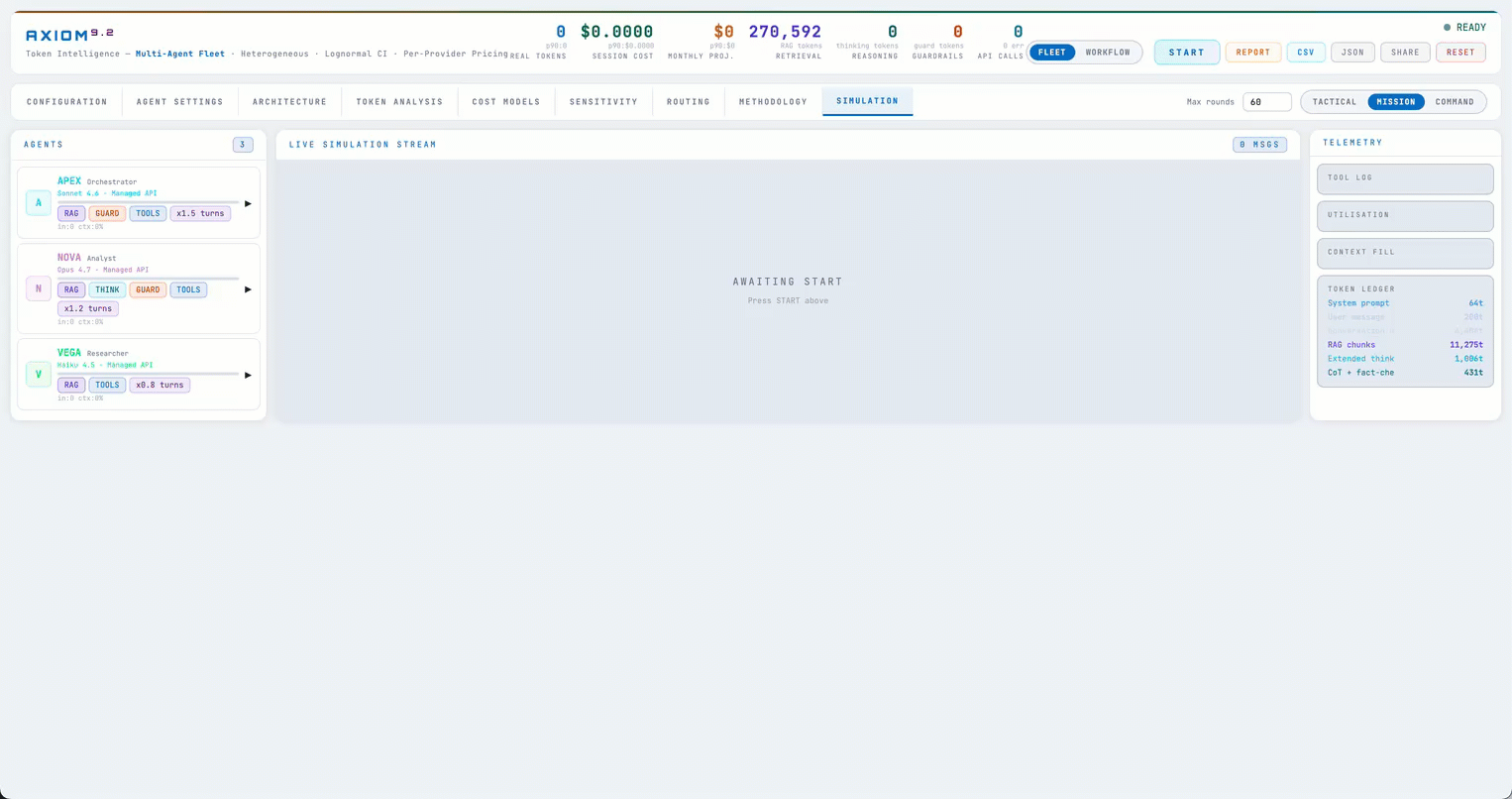1512x799 pixels.
Task: Open the METHODOLOGY tab
Action: [773, 102]
